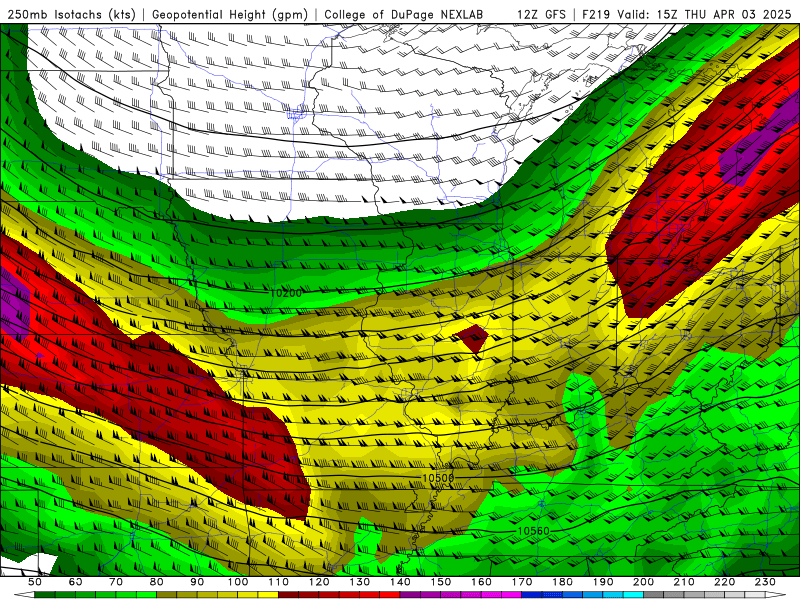
Task: Click the 80 value on color scale
Action: [x=157, y=582]
